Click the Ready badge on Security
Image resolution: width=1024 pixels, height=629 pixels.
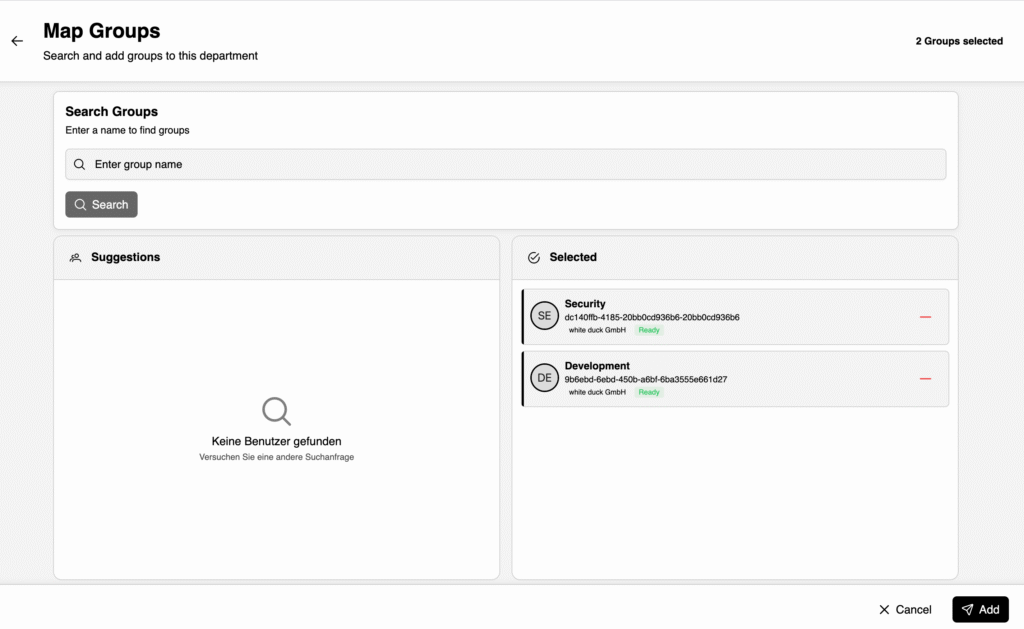click(x=649, y=330)
